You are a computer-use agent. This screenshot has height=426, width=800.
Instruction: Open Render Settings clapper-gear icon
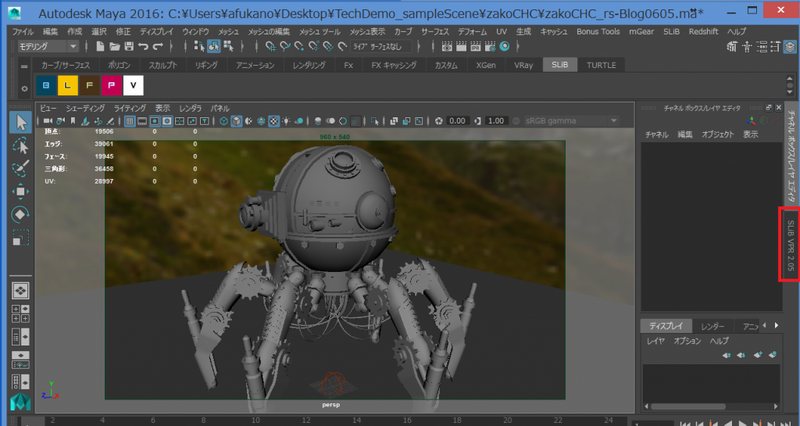[x=490, y=46]
